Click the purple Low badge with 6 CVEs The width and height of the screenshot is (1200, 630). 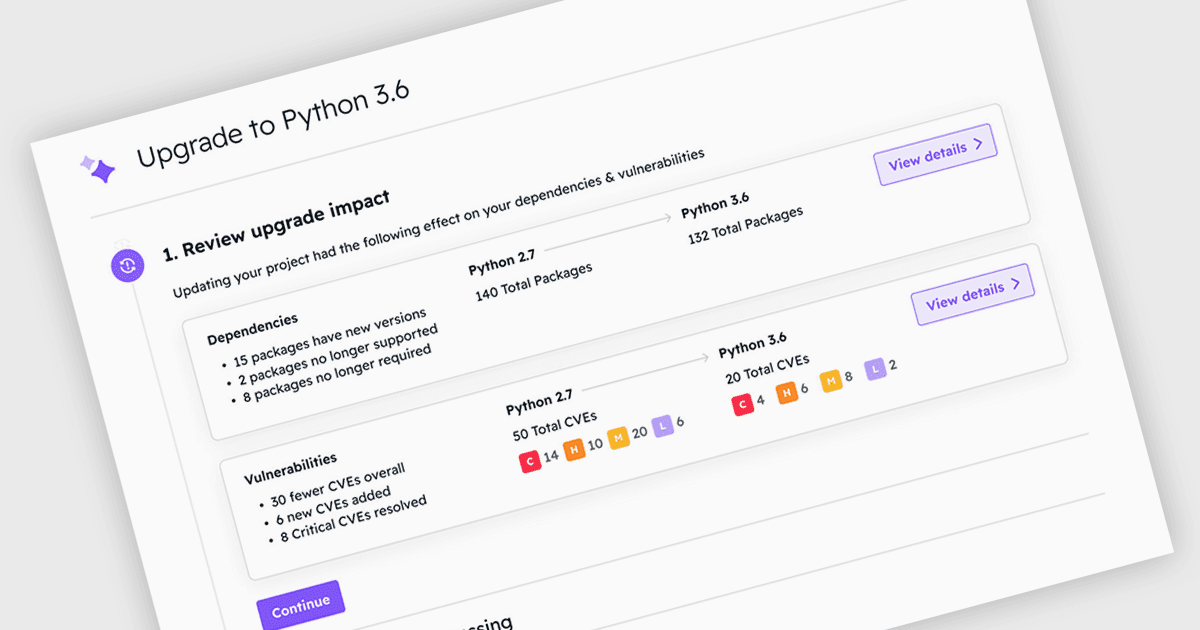[662, 427]
